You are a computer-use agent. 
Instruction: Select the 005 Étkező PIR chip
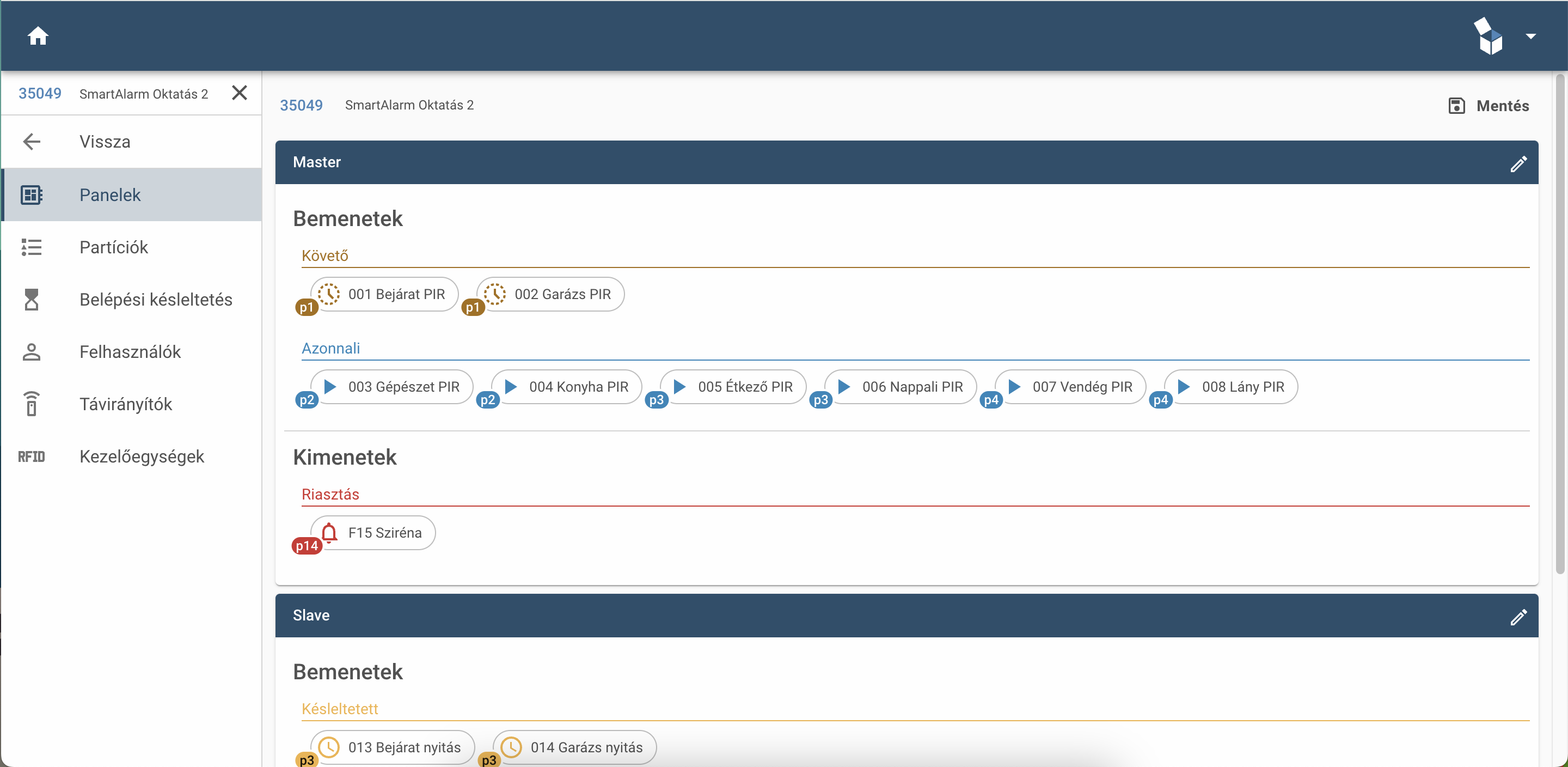tap(733, 387)
